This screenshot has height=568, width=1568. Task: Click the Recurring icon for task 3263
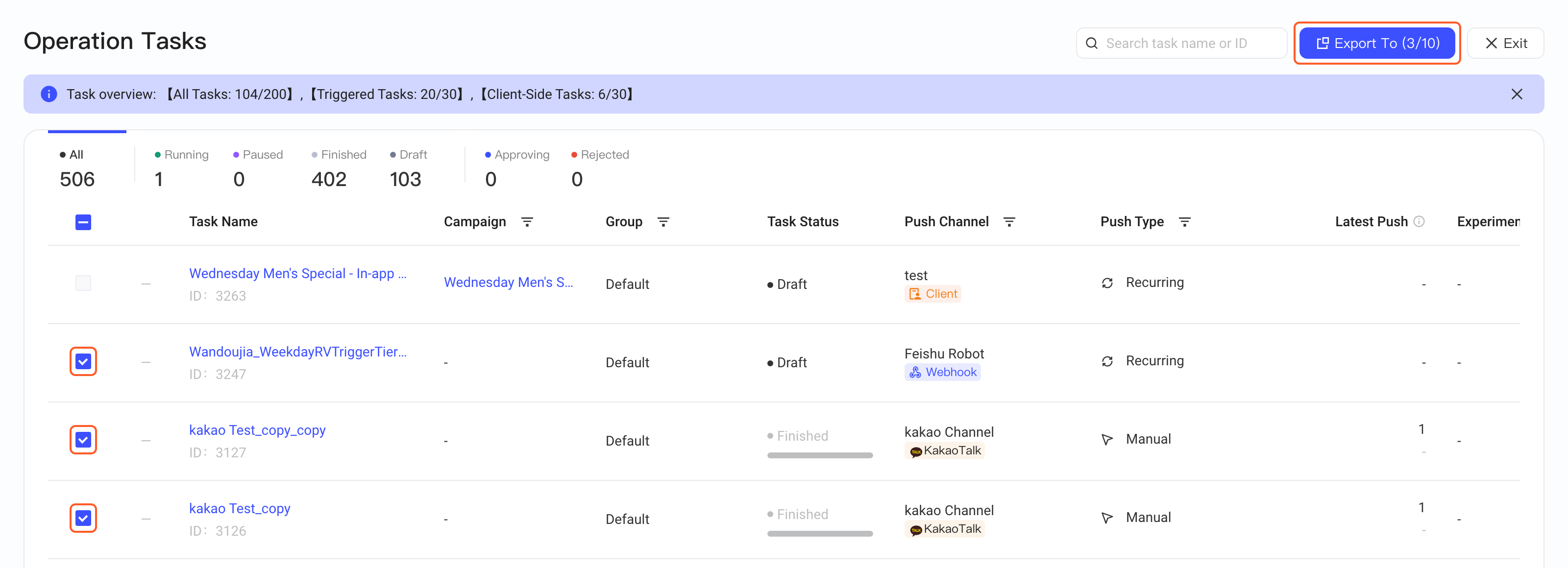coord(1107,283)
